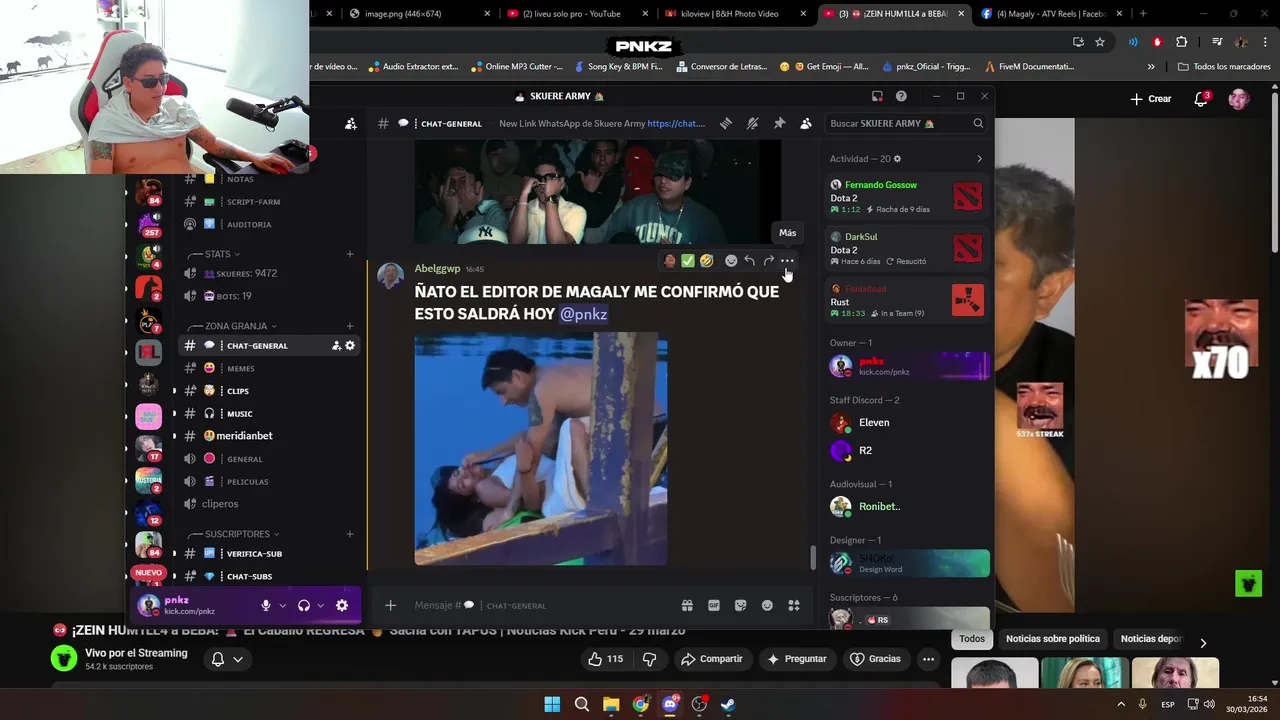This screenshot has height=720, width=1280.
Task: Mute microphone in pnkz user panel
Action: click(266, 605)
